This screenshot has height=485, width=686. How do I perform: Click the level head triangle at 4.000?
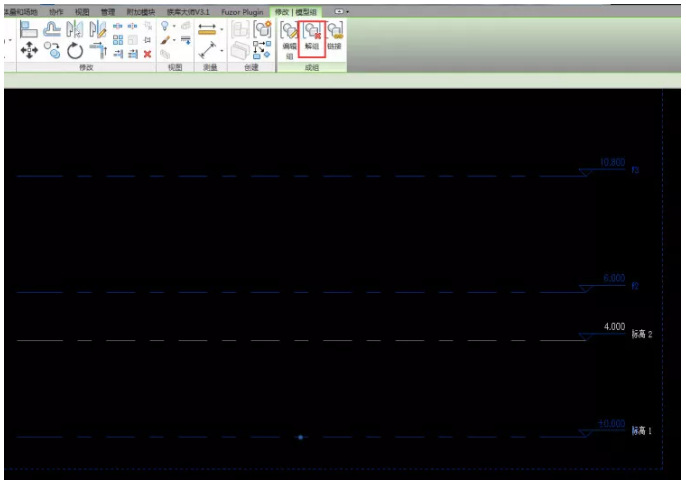pyautogui.click(x=586, y=337)
